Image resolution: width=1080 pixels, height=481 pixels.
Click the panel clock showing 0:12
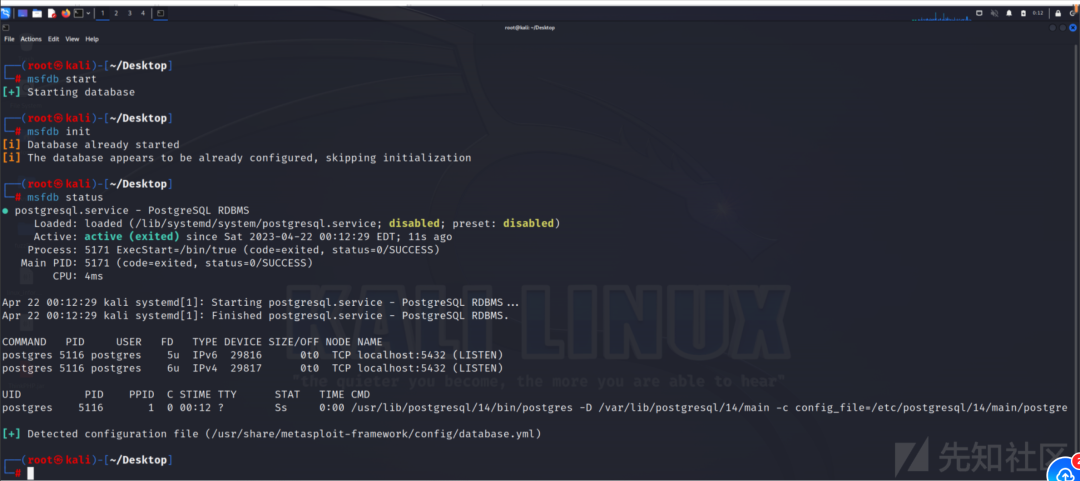pyautogui.click(x=1038, y=13)
